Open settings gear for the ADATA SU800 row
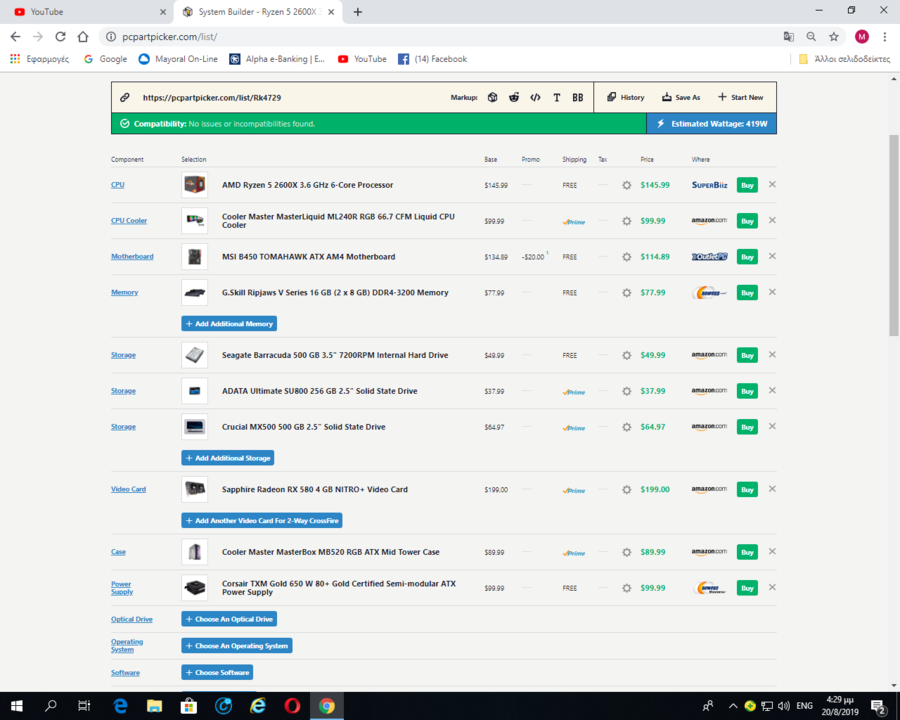Screen dimensions: 900x720 click(x=627, y=391)
